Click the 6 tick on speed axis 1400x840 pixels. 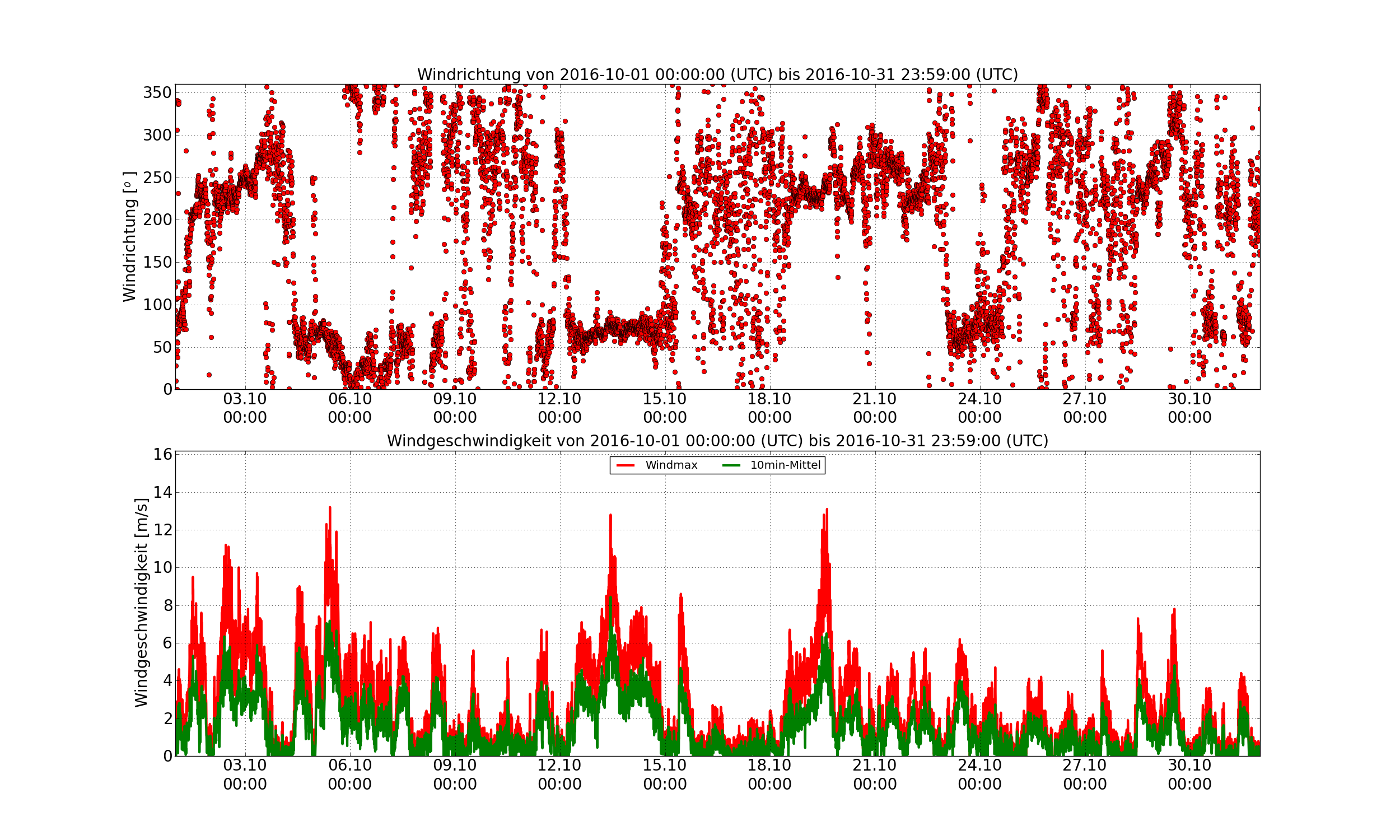pyautogui.click(x=167, y=643)
